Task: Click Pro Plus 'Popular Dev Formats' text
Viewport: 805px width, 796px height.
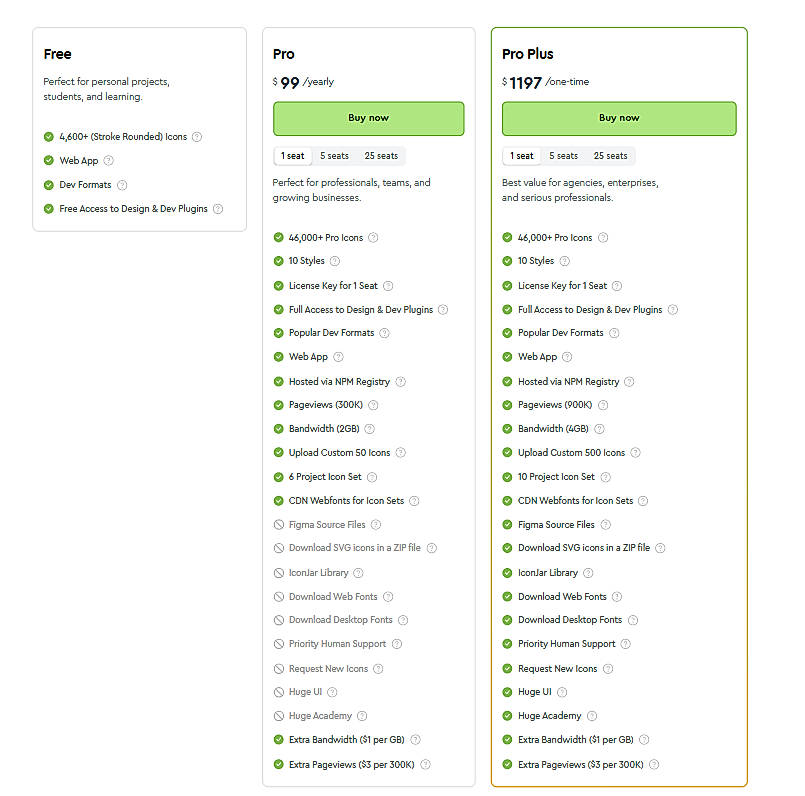Action: coord(561,333)
